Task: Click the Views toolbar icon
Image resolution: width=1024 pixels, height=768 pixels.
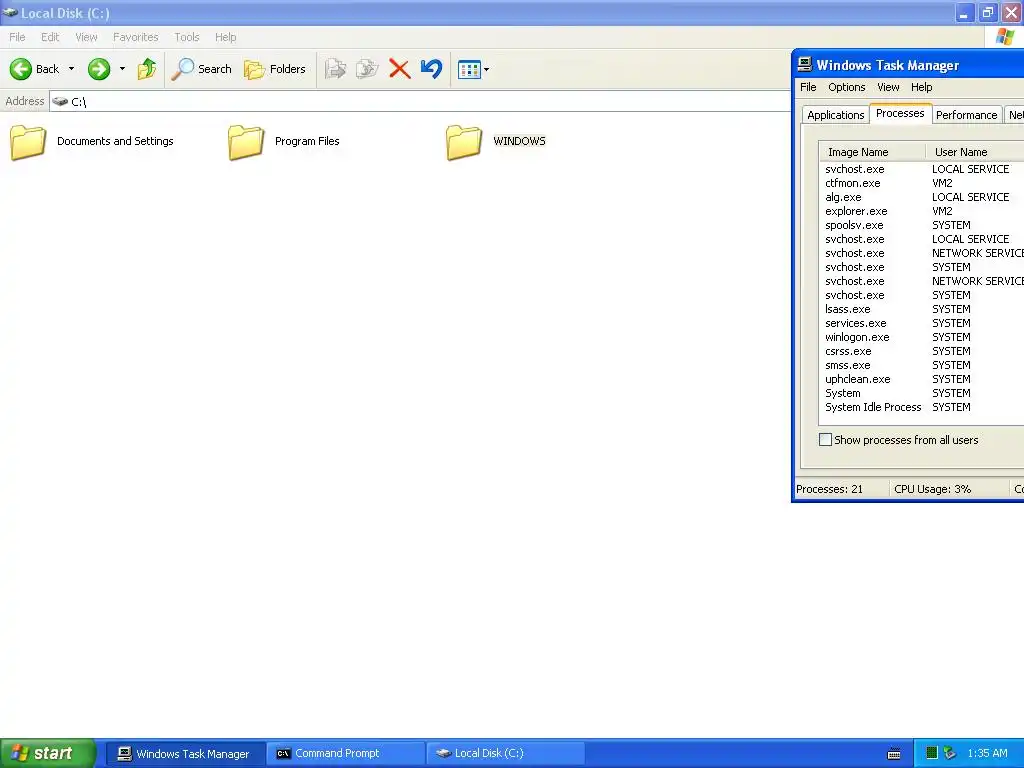Action: pos(469,69)
